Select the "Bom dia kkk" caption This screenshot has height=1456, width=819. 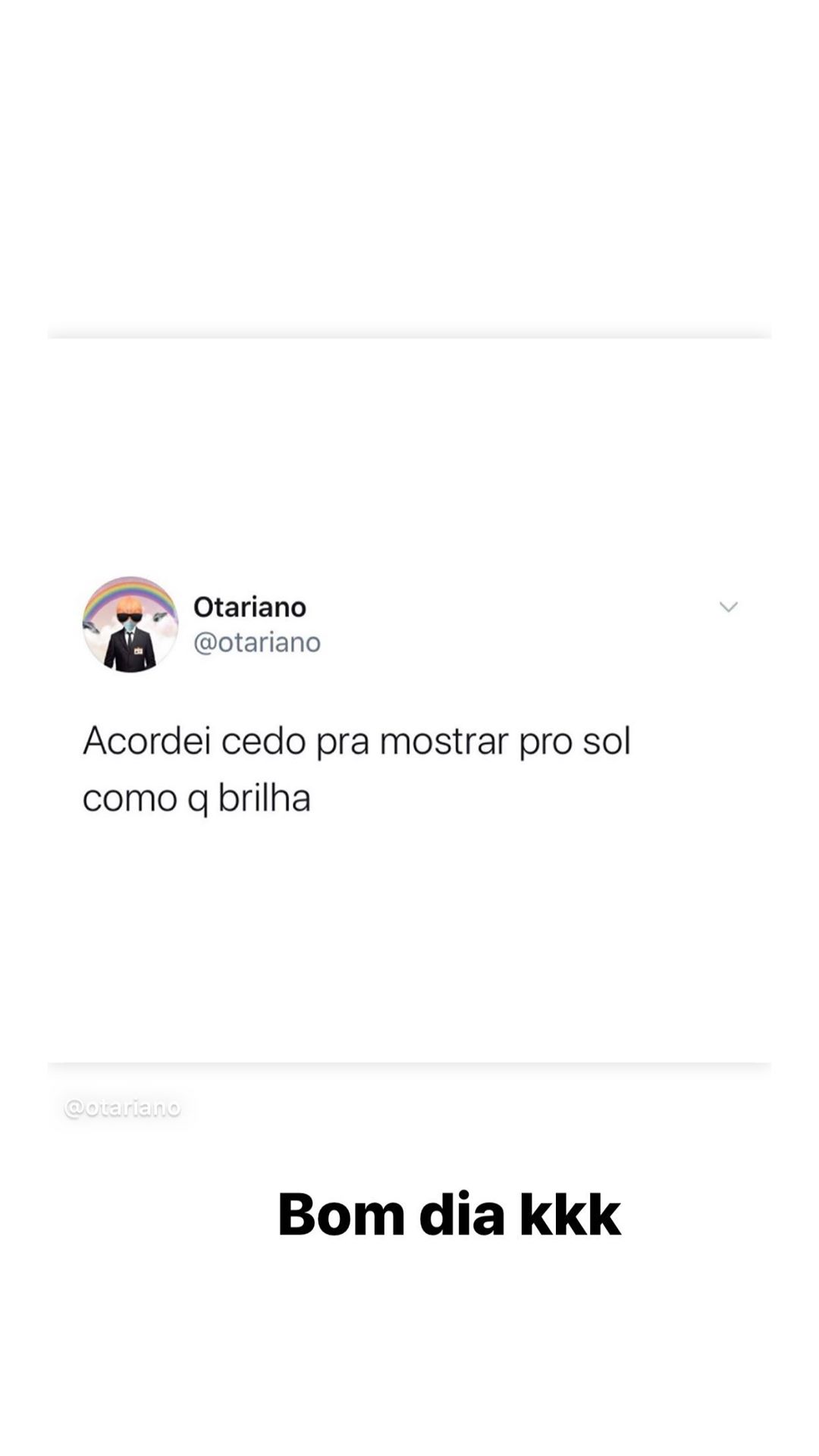click(449, 1214)
